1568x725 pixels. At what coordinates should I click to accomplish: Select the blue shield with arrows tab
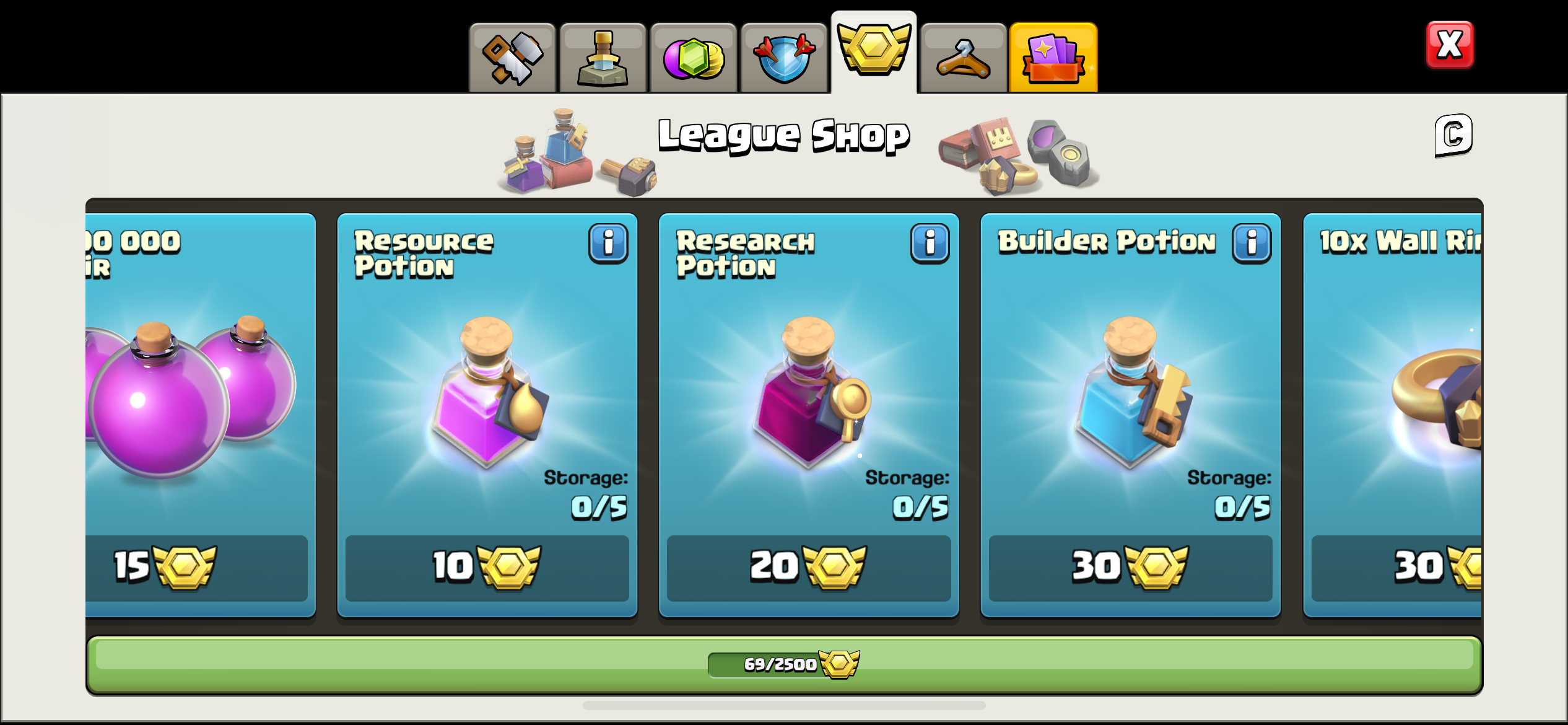click(x=783, y=58)
